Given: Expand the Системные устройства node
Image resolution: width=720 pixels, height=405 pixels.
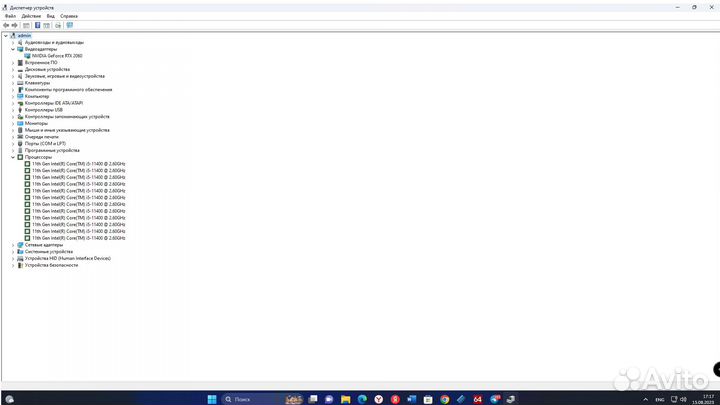Looking at the screenshot, I should click(x=13, y=252).
